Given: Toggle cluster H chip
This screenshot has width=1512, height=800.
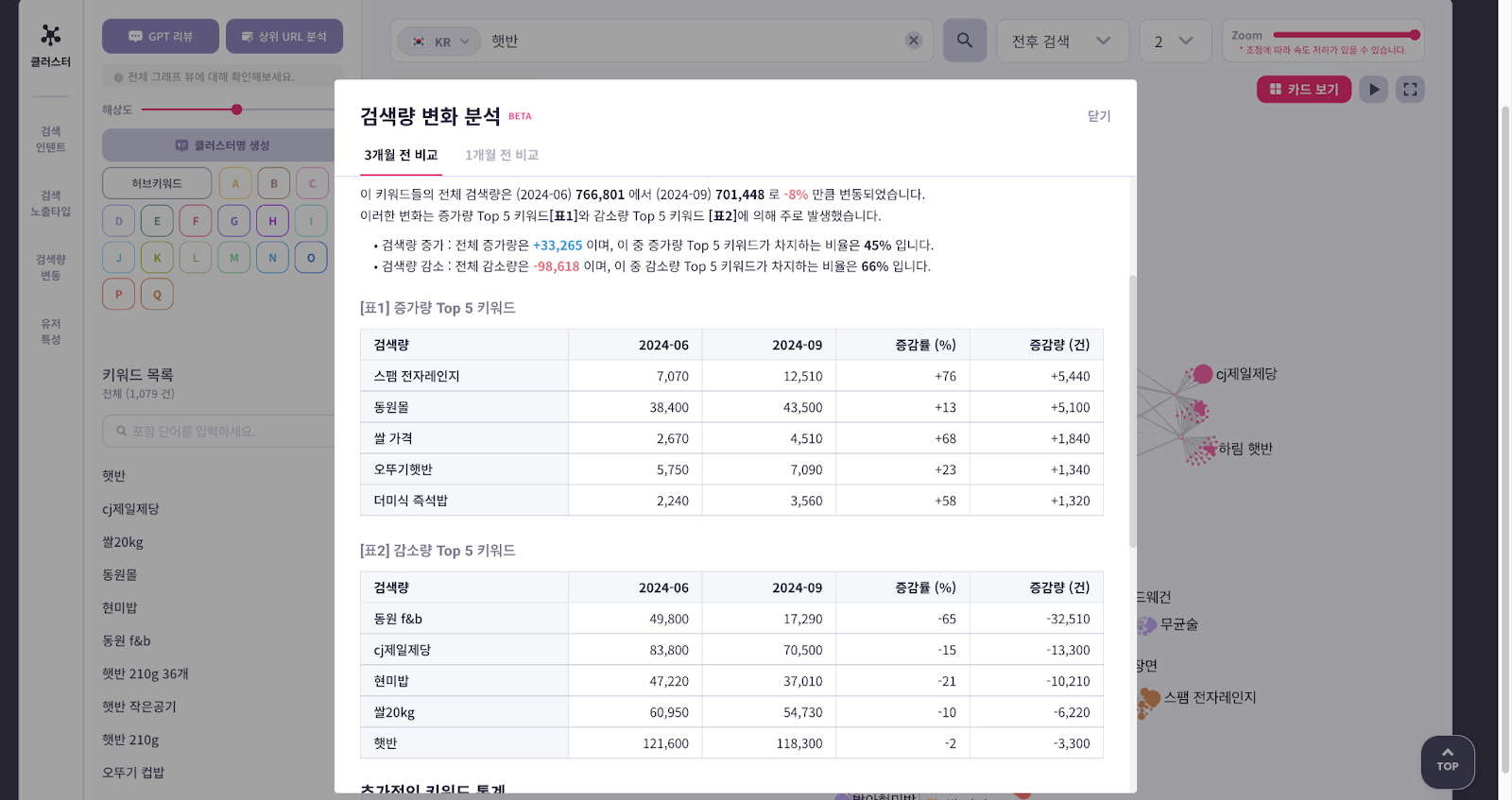Looking at the screenshot, I should [x=272, y=220].
